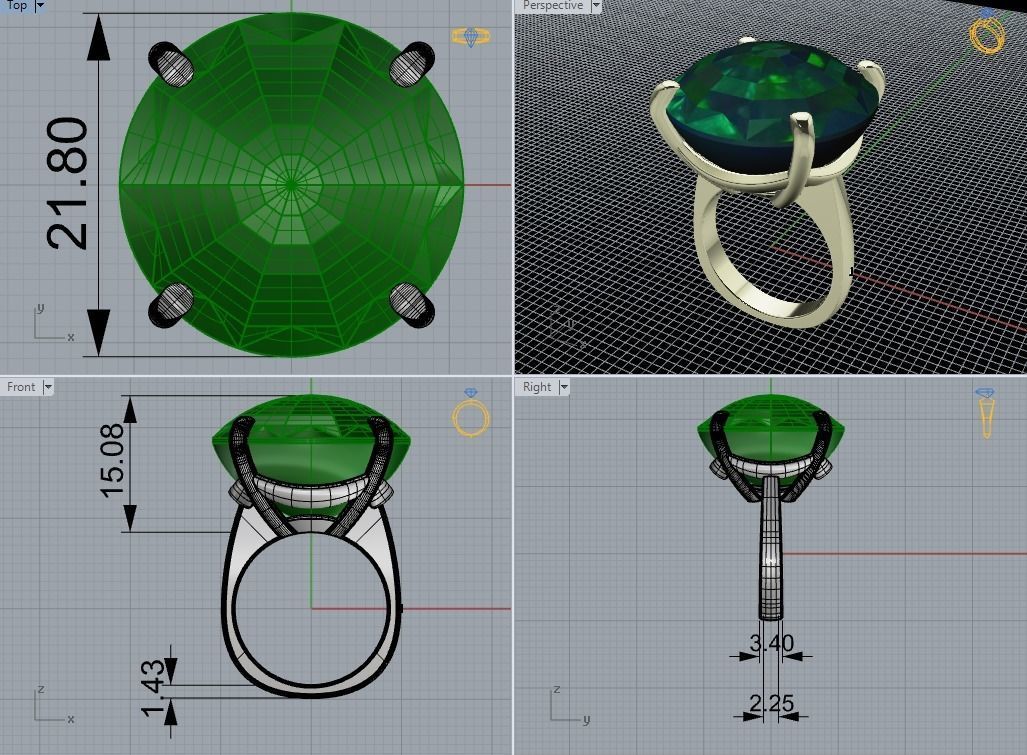This screenshot has height=755, width=1027.
Task: Select the 2.25 width dimension
Action: click(772, 704)
